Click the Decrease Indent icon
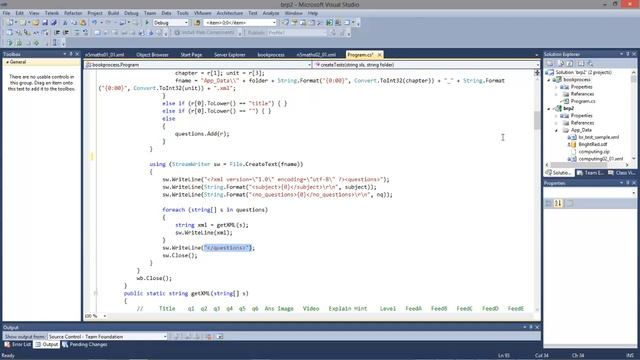The height and width of the screenshot is (360, 640). click(x=57, y=33)
